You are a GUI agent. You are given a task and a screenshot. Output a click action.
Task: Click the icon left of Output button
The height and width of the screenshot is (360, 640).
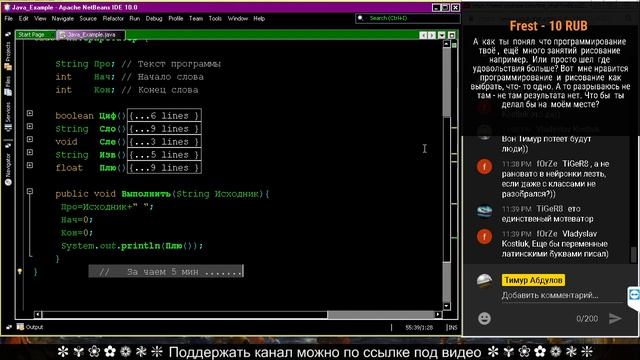[9, 327]
